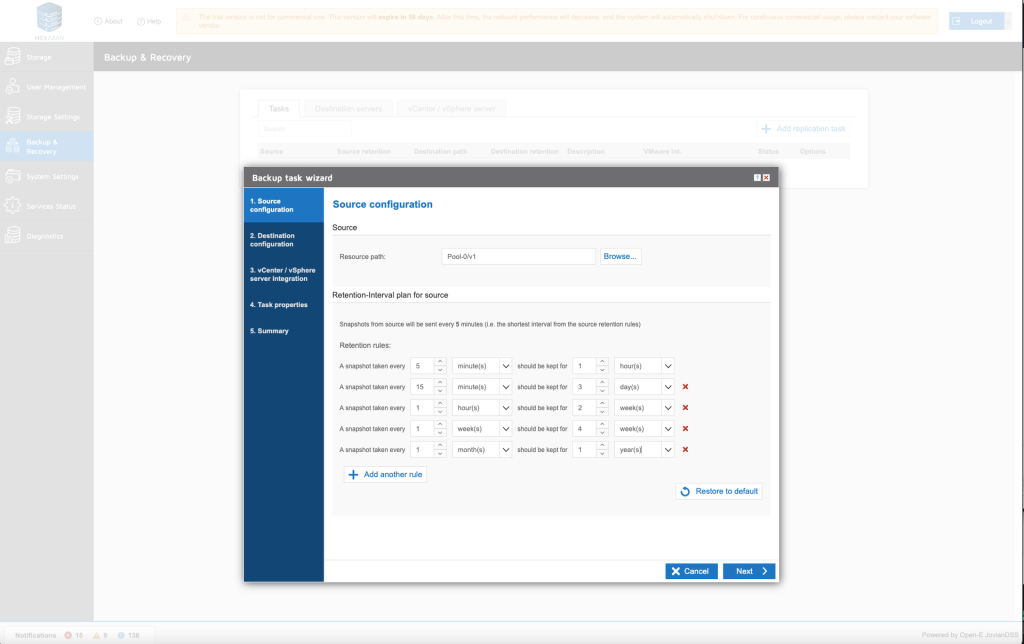The height and width of the screenshot is (644, 1024).
Task: Click Next to continue the wizard
Action: (749, 571)
